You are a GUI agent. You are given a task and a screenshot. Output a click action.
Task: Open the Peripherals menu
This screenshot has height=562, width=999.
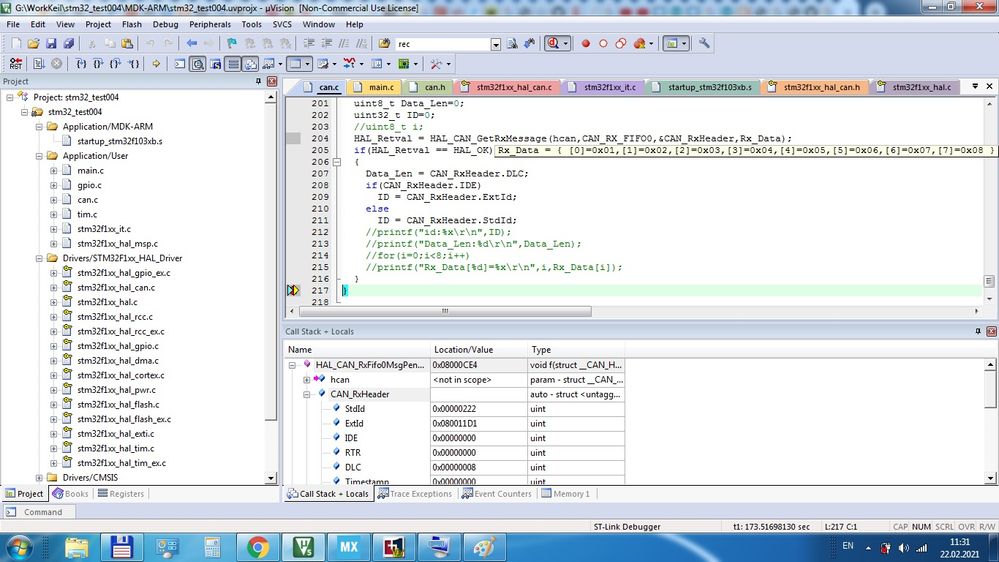[x=210, y=24]
